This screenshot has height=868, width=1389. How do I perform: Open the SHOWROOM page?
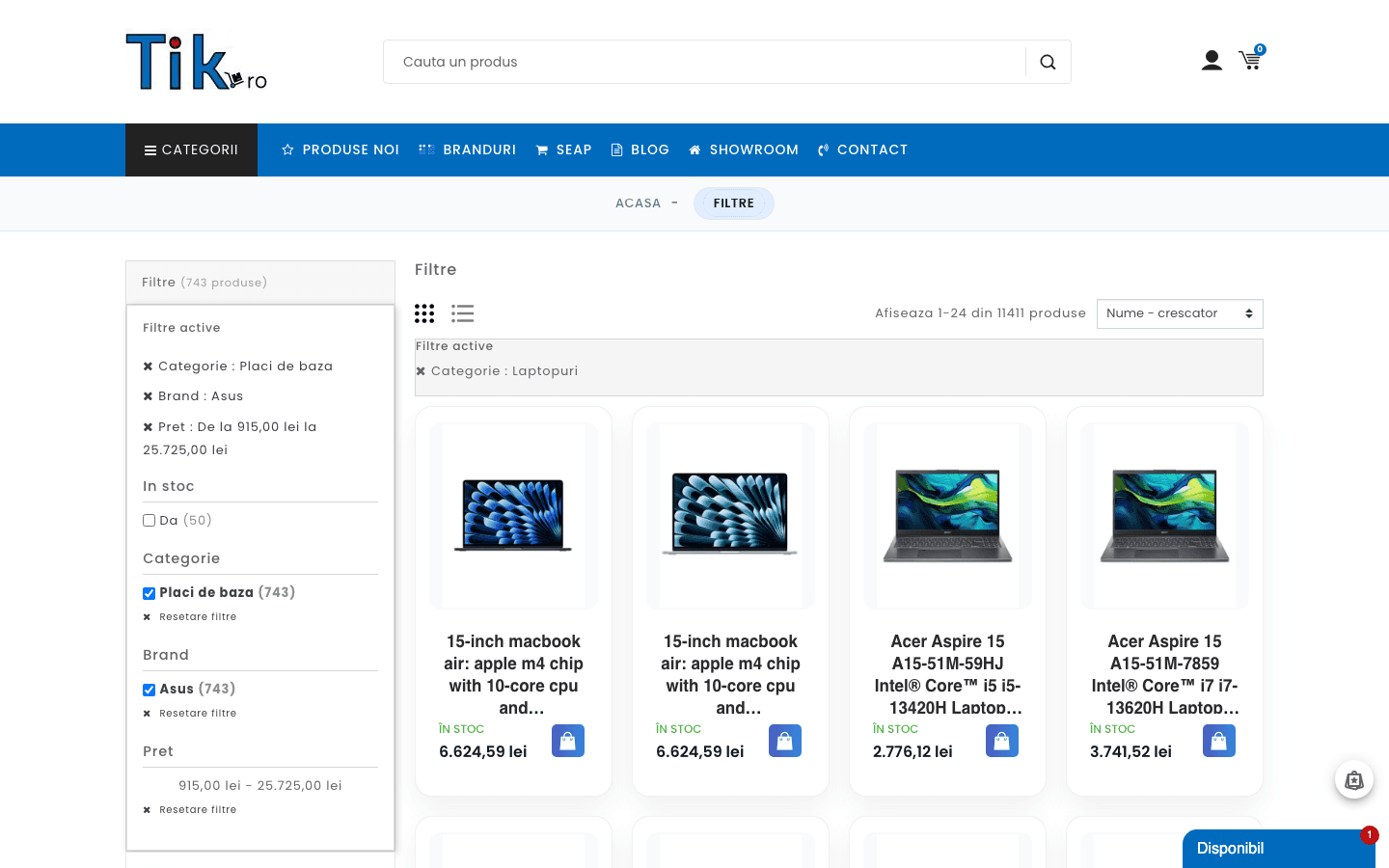tap(744, 149)
